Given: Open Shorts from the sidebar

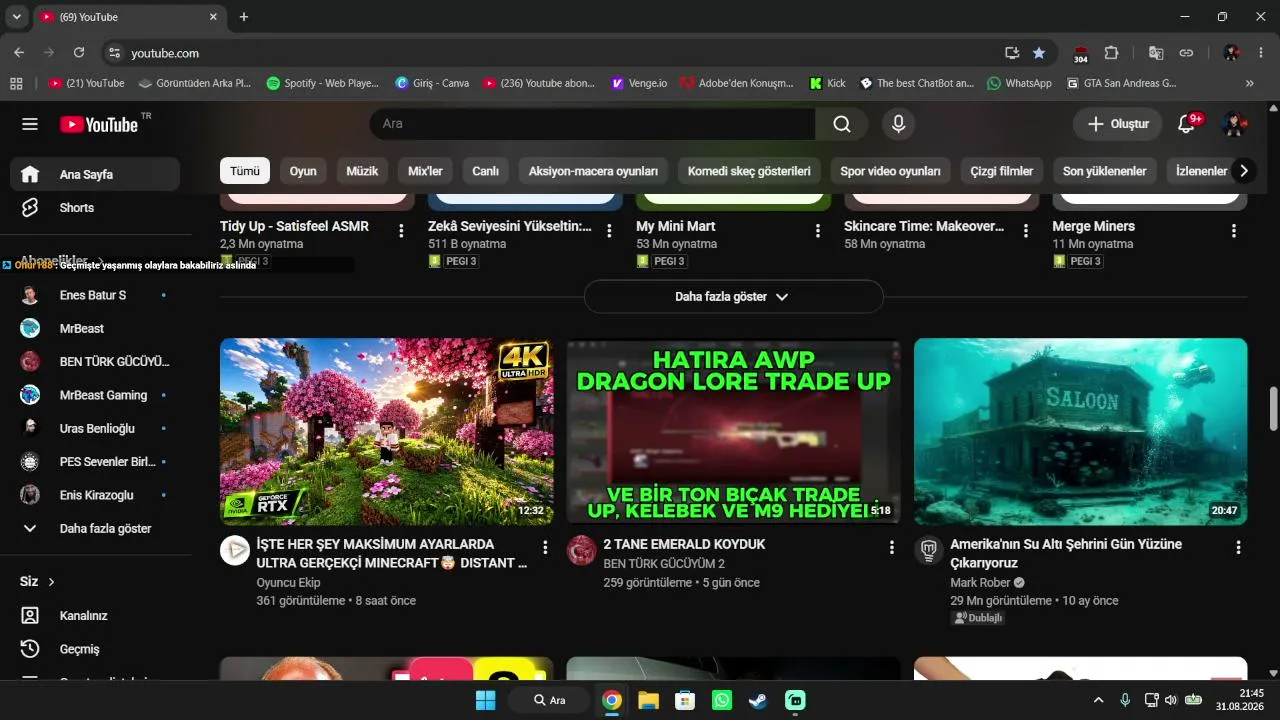Looking at the screenshot, I should [x=95, y=208].
